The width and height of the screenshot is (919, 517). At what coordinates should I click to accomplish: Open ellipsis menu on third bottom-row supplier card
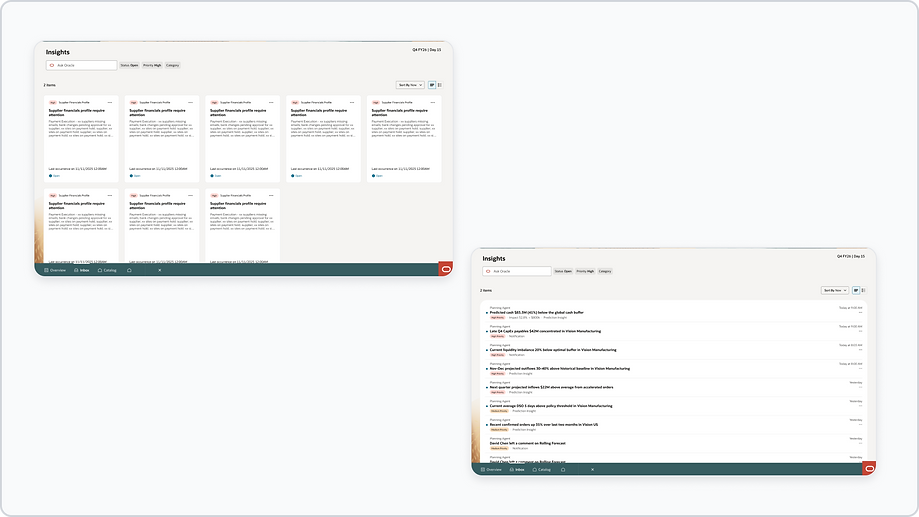pos(271,196)
